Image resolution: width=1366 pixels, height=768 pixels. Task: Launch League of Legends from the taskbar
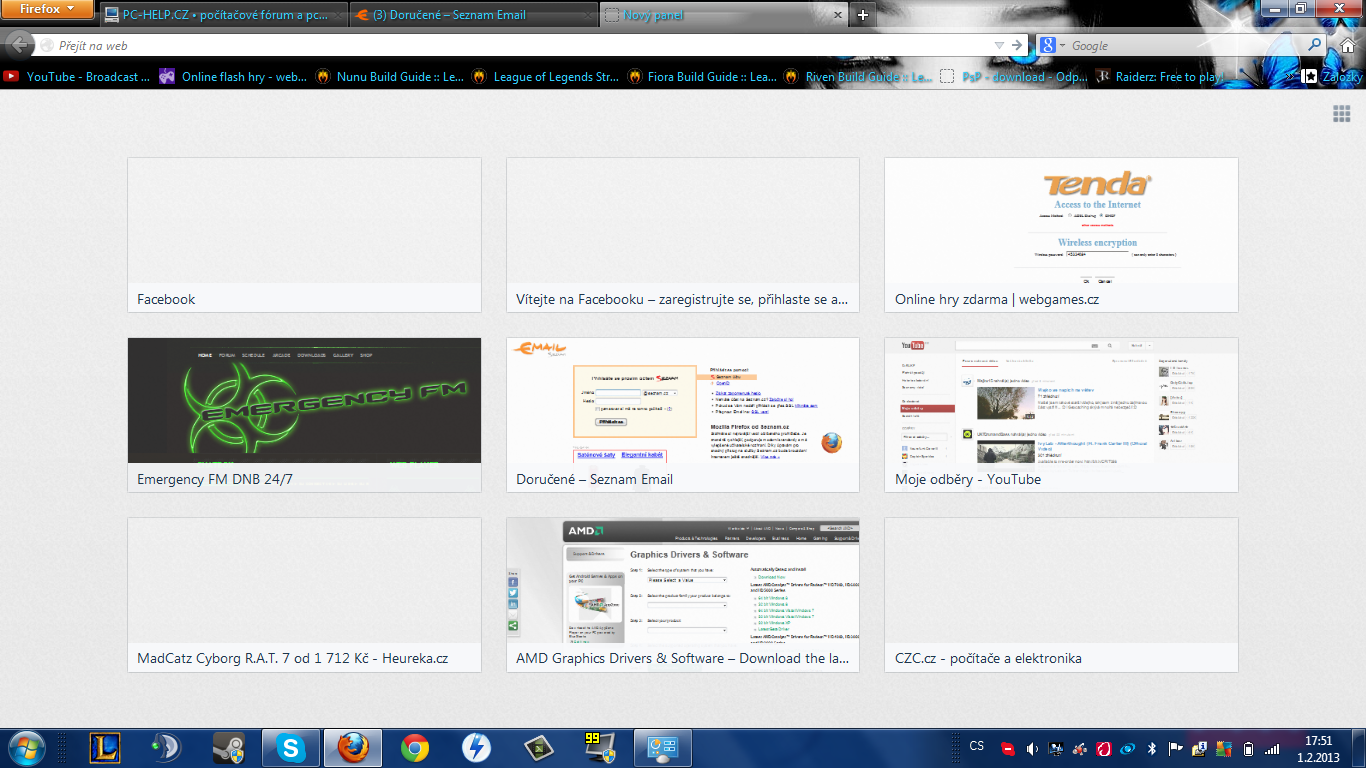105,748
